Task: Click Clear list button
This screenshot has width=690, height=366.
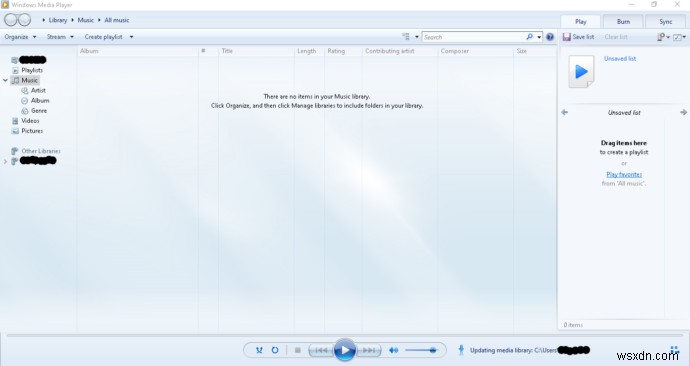Action: (616, 37)
